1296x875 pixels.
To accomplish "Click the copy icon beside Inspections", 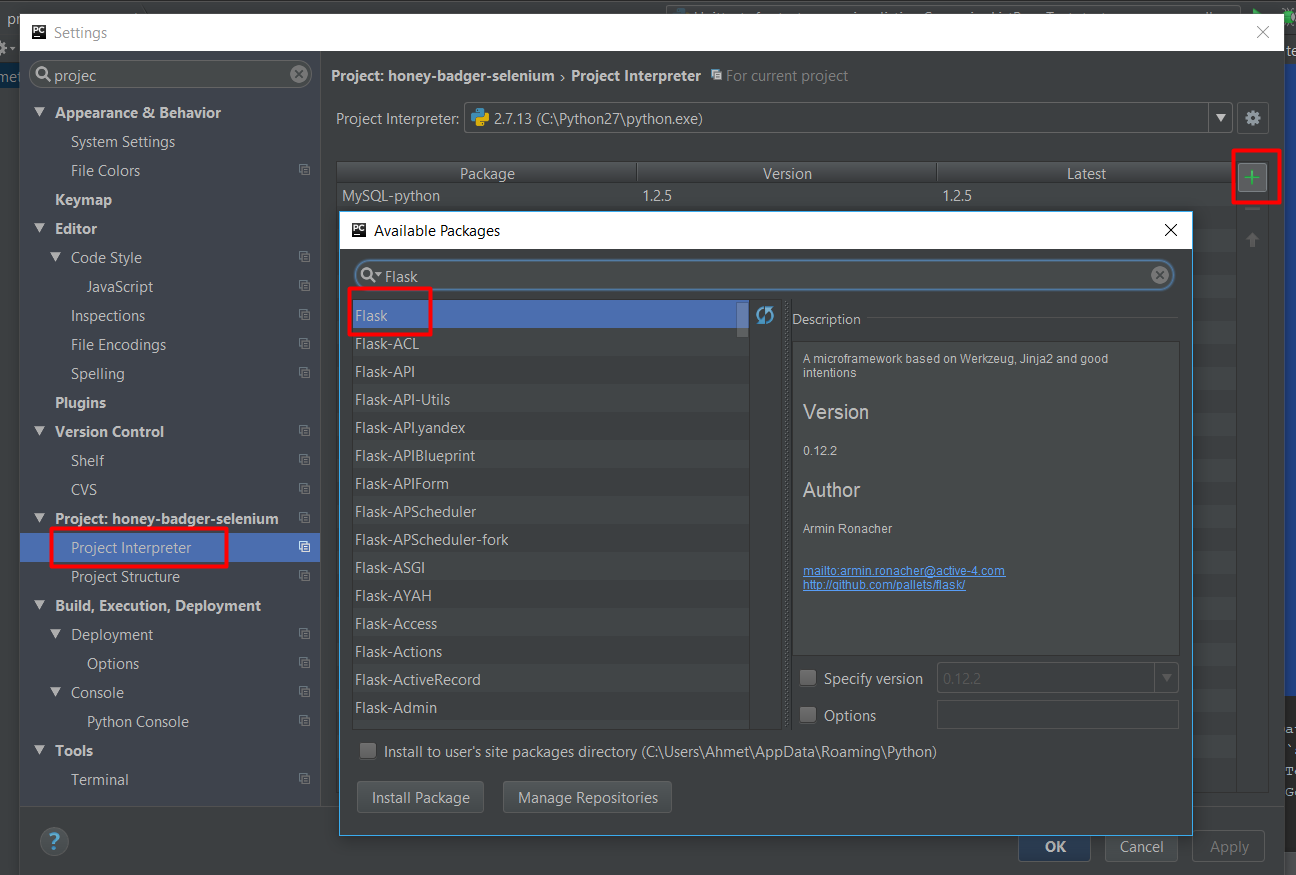I will [304, 315].
